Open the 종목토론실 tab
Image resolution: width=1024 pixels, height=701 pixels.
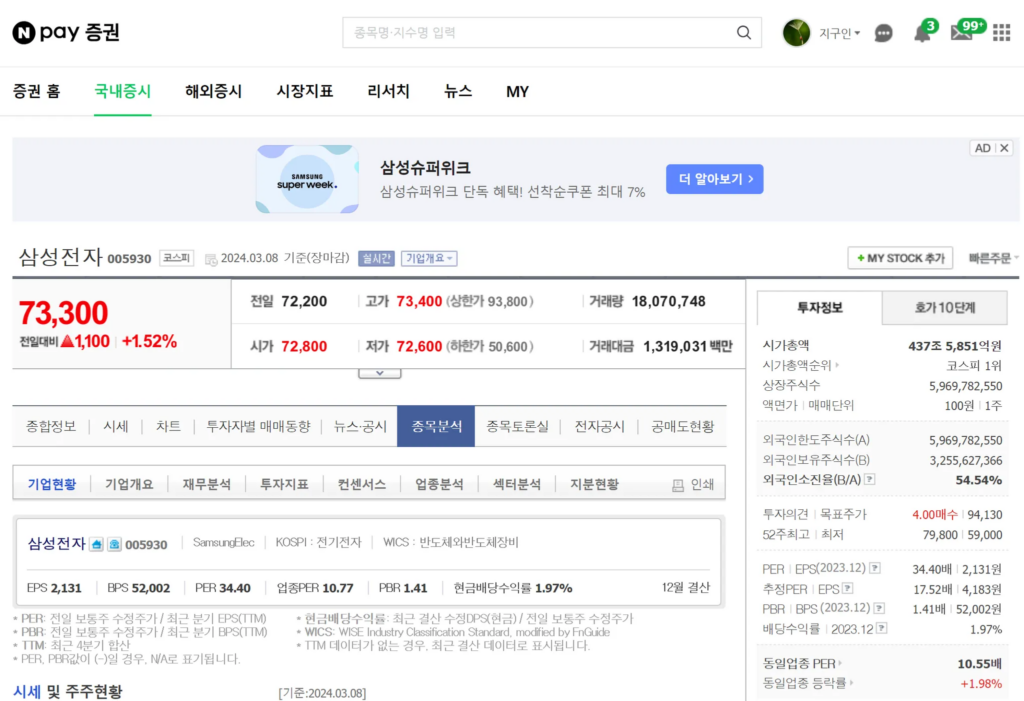pyautogui.click(x=518, y=427)
